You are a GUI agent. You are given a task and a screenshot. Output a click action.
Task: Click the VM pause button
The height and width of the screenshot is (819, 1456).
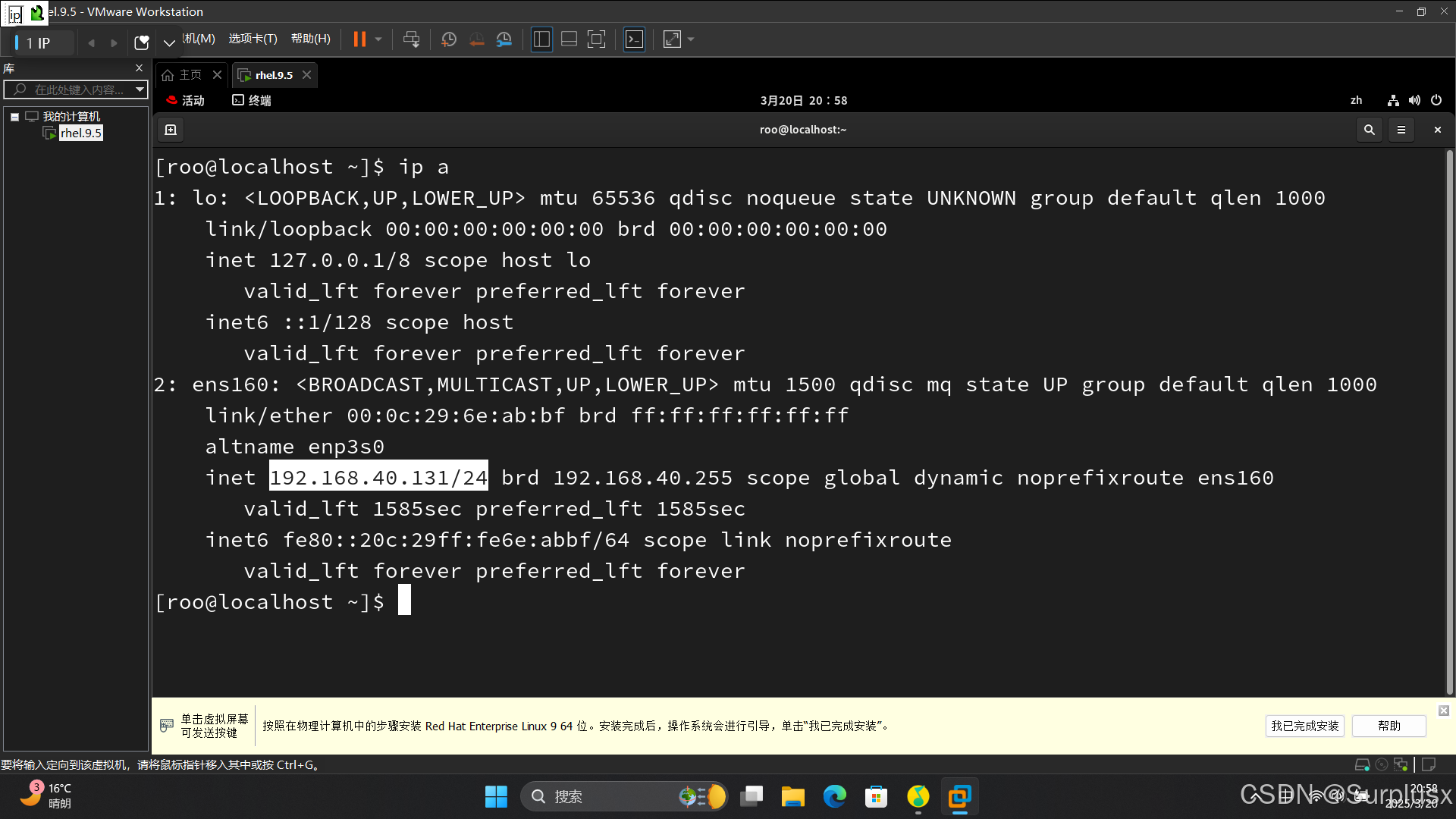coord(359,39)
